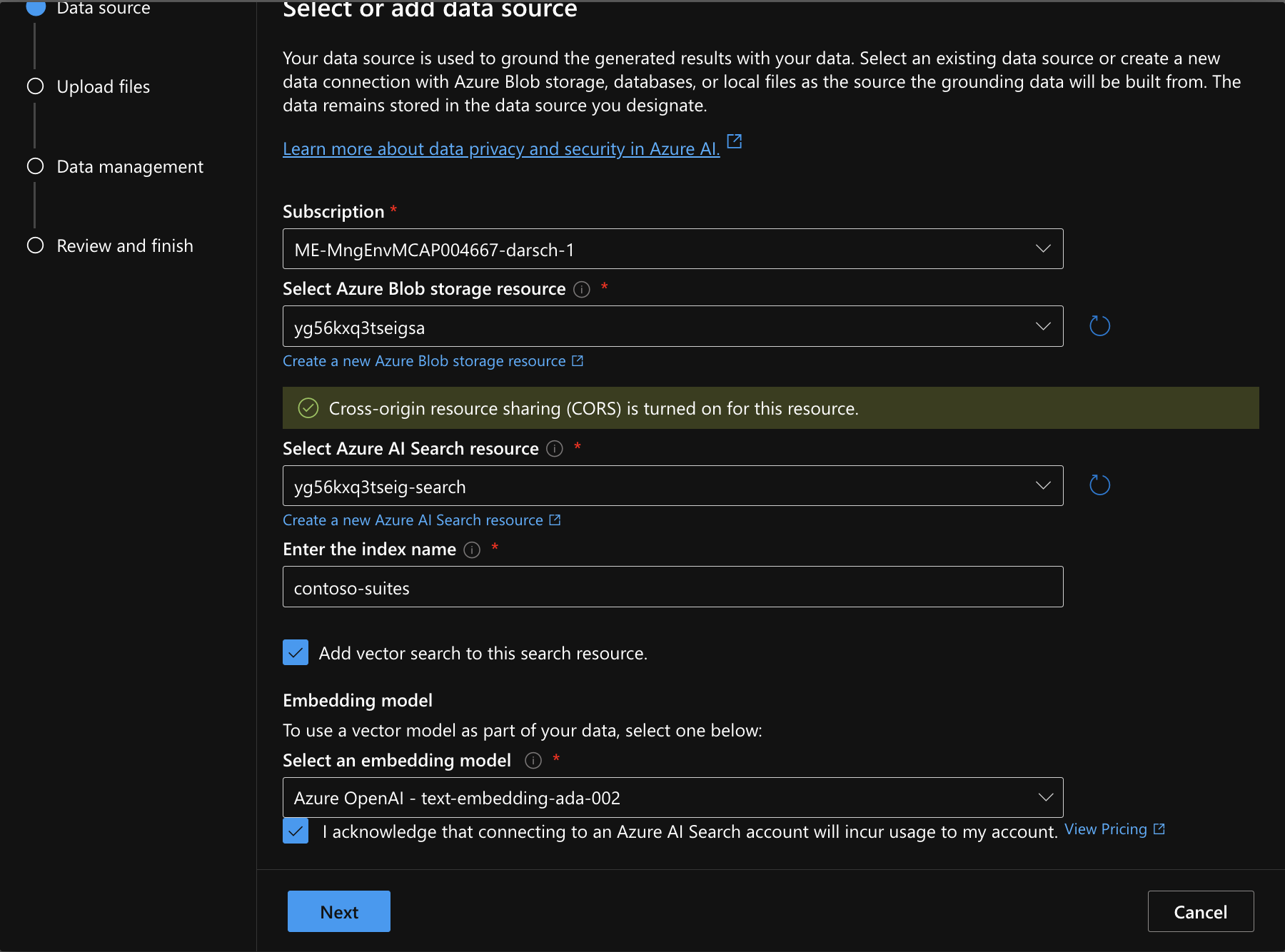Click the Select or add data source heading
Viewport: 1285px width, 952px height.
(430, 10)
